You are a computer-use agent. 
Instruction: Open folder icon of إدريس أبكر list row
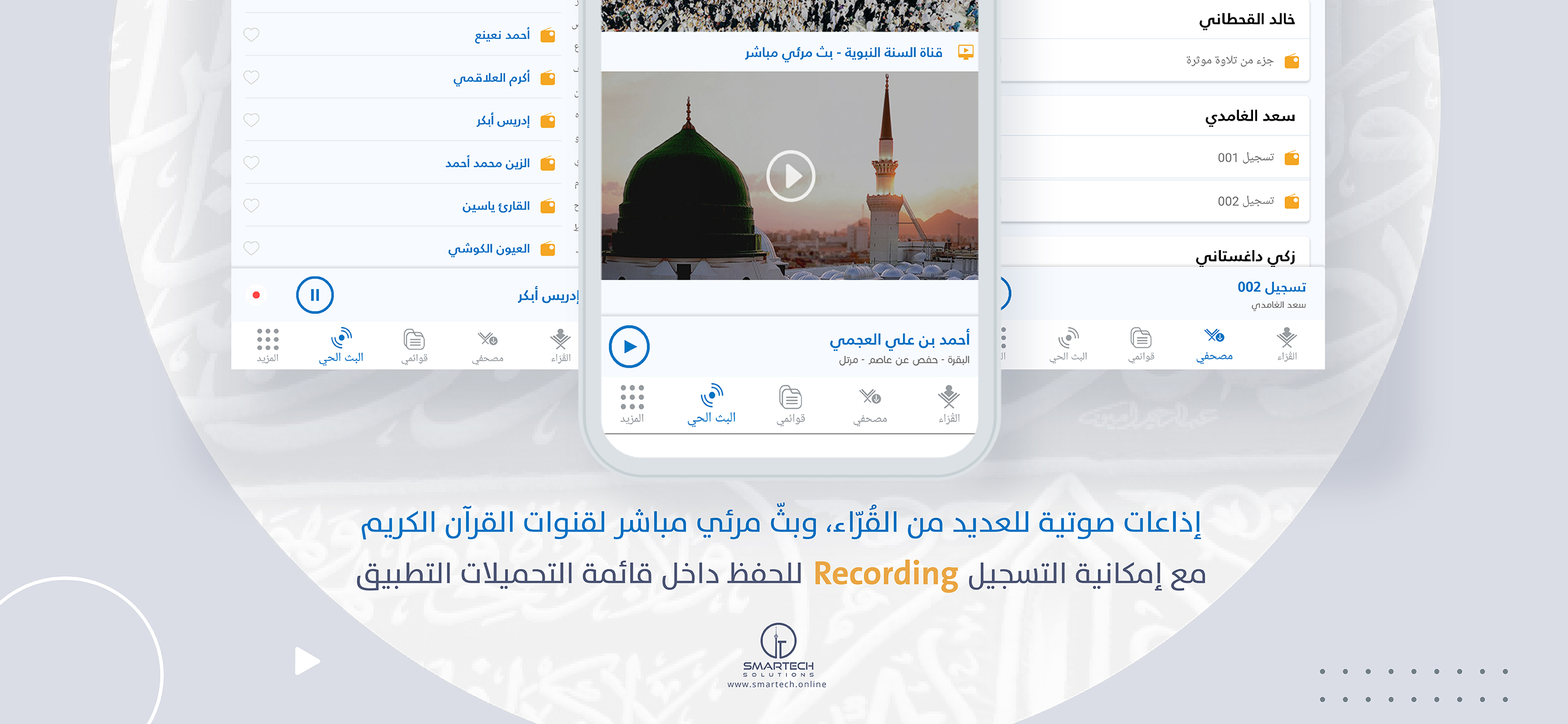pos(548,121)
